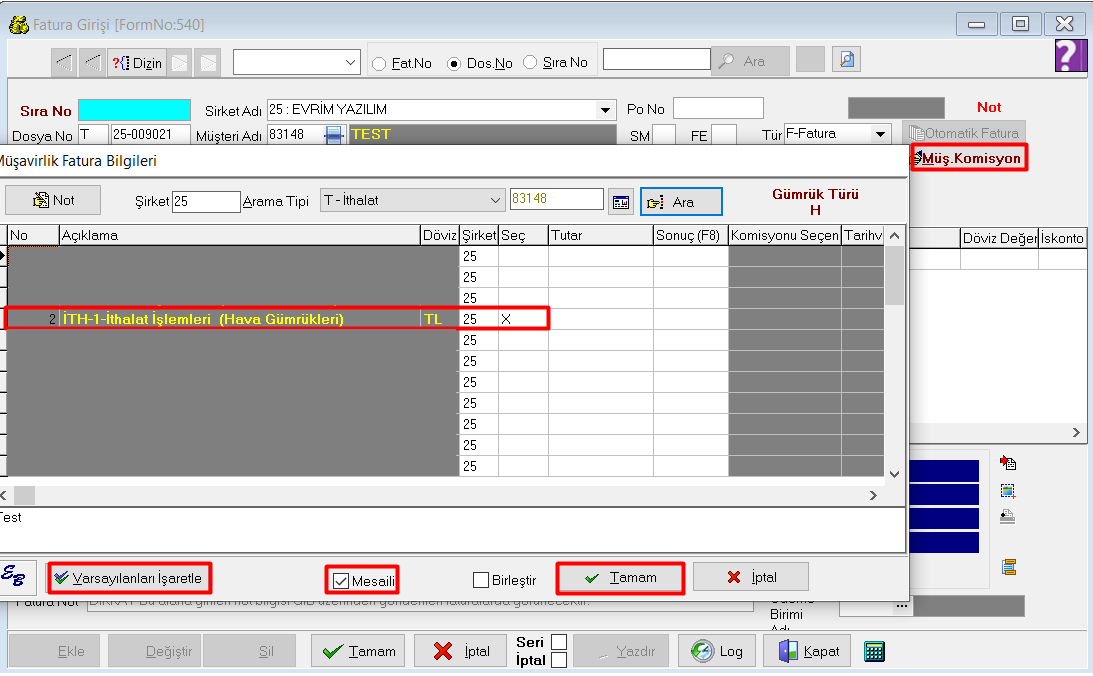Click Varsayılanları İşaretle button

(130, 578)
